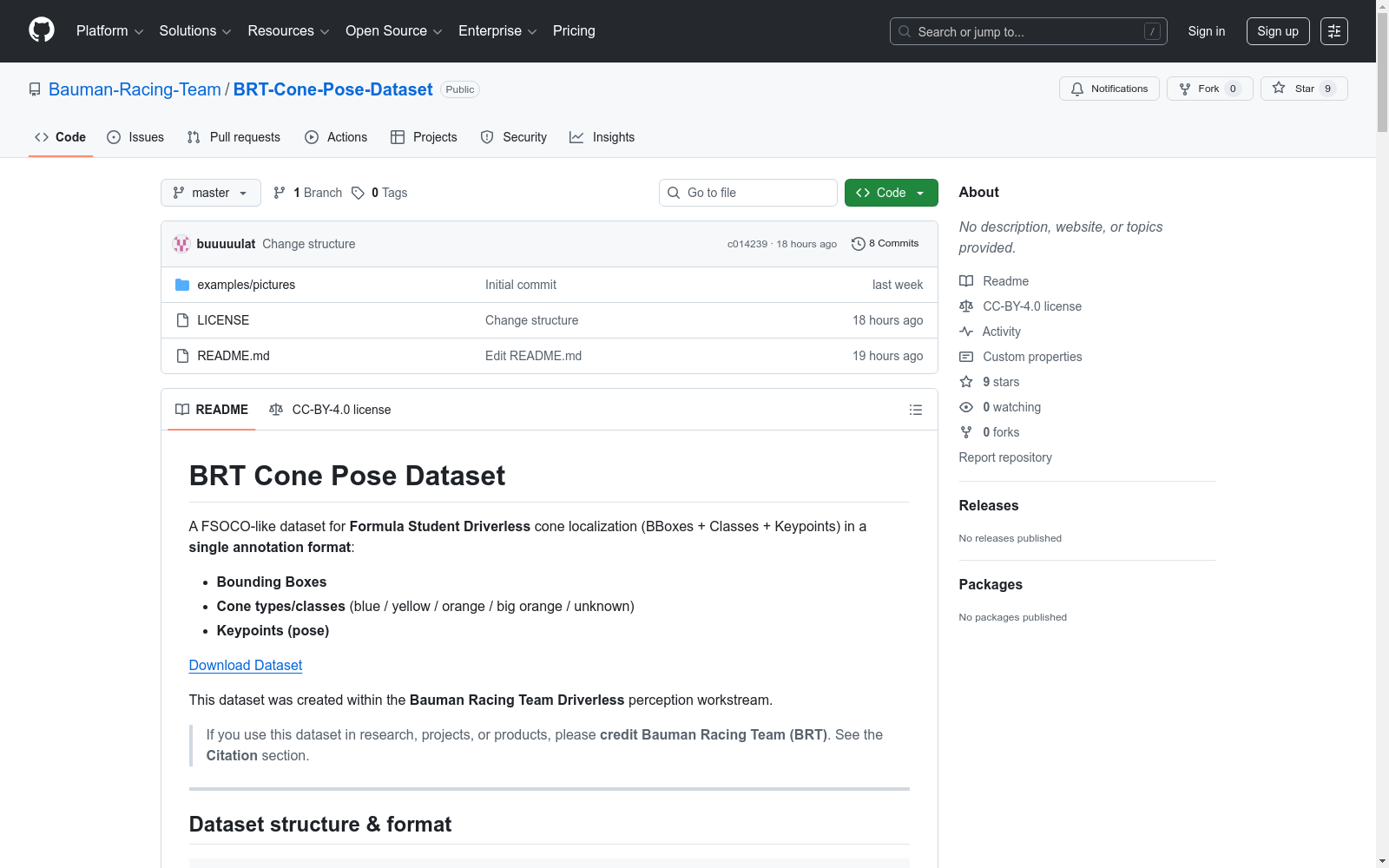Click the examples/pictures folder icon
The image size is (1389, 868).
[x=182, y=285]
